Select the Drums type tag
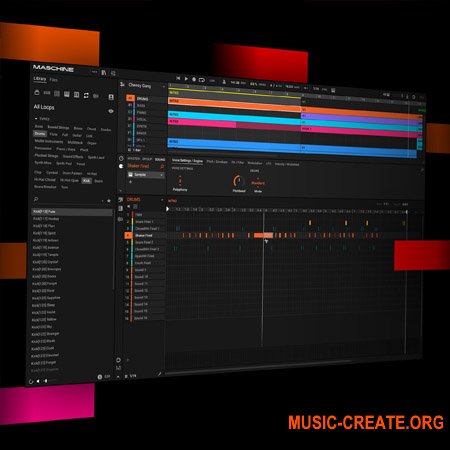This screenshot has width=450, height=450. (x=40, y=133)
